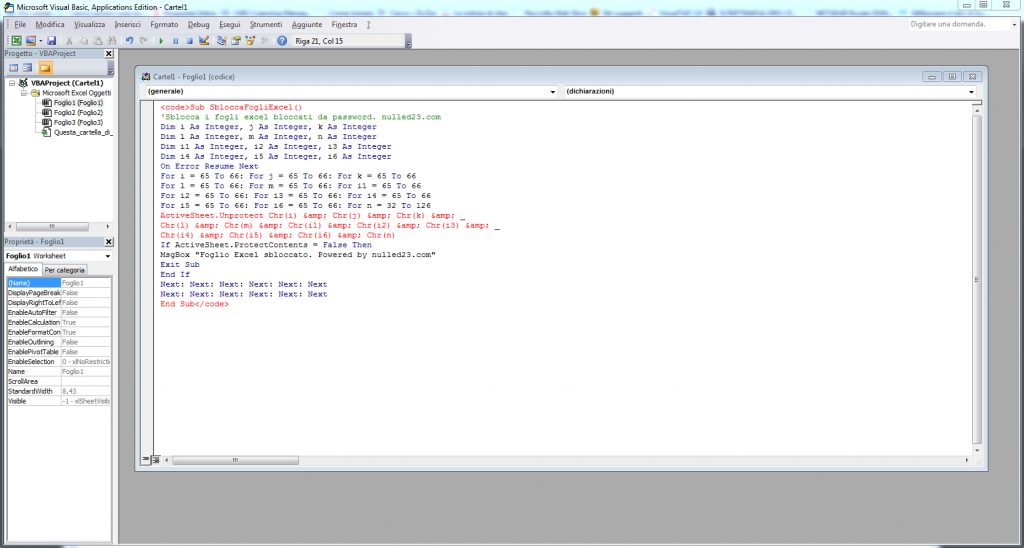The width and height of the screenshot is (1024, 548).
Task: Switch to Full Module View at the code window bottom
Action: click(156, 459)
